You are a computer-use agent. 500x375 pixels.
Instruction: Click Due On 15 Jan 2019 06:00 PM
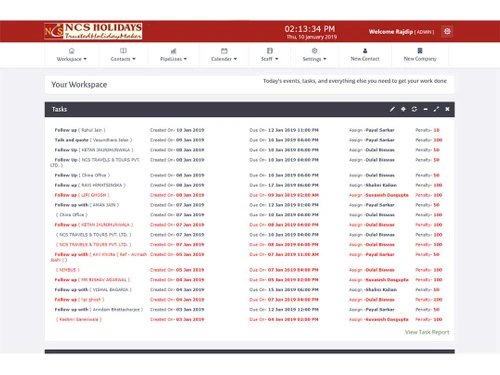[284, 290]
